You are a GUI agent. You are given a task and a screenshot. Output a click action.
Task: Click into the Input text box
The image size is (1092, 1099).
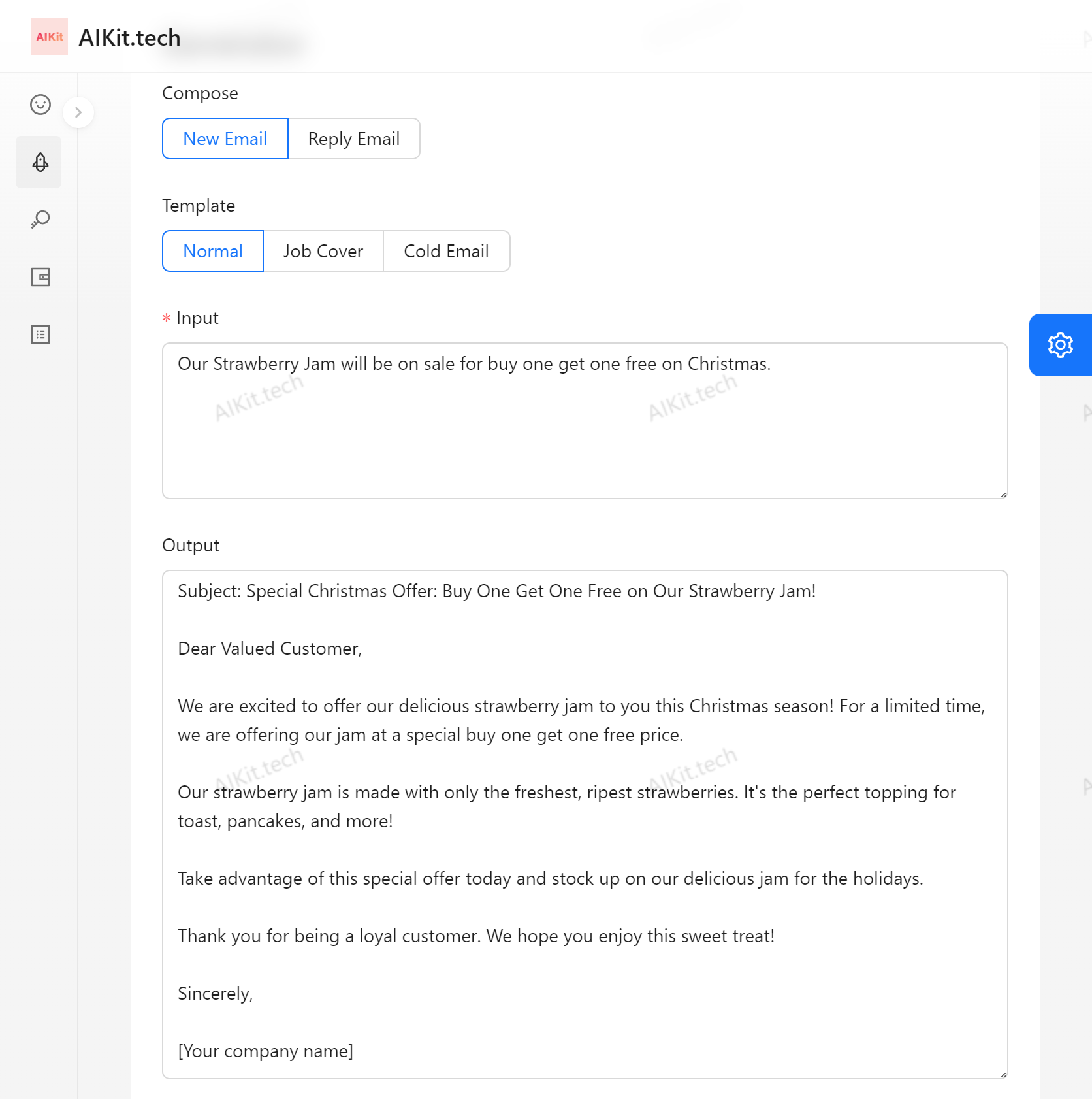coord(585,431)
